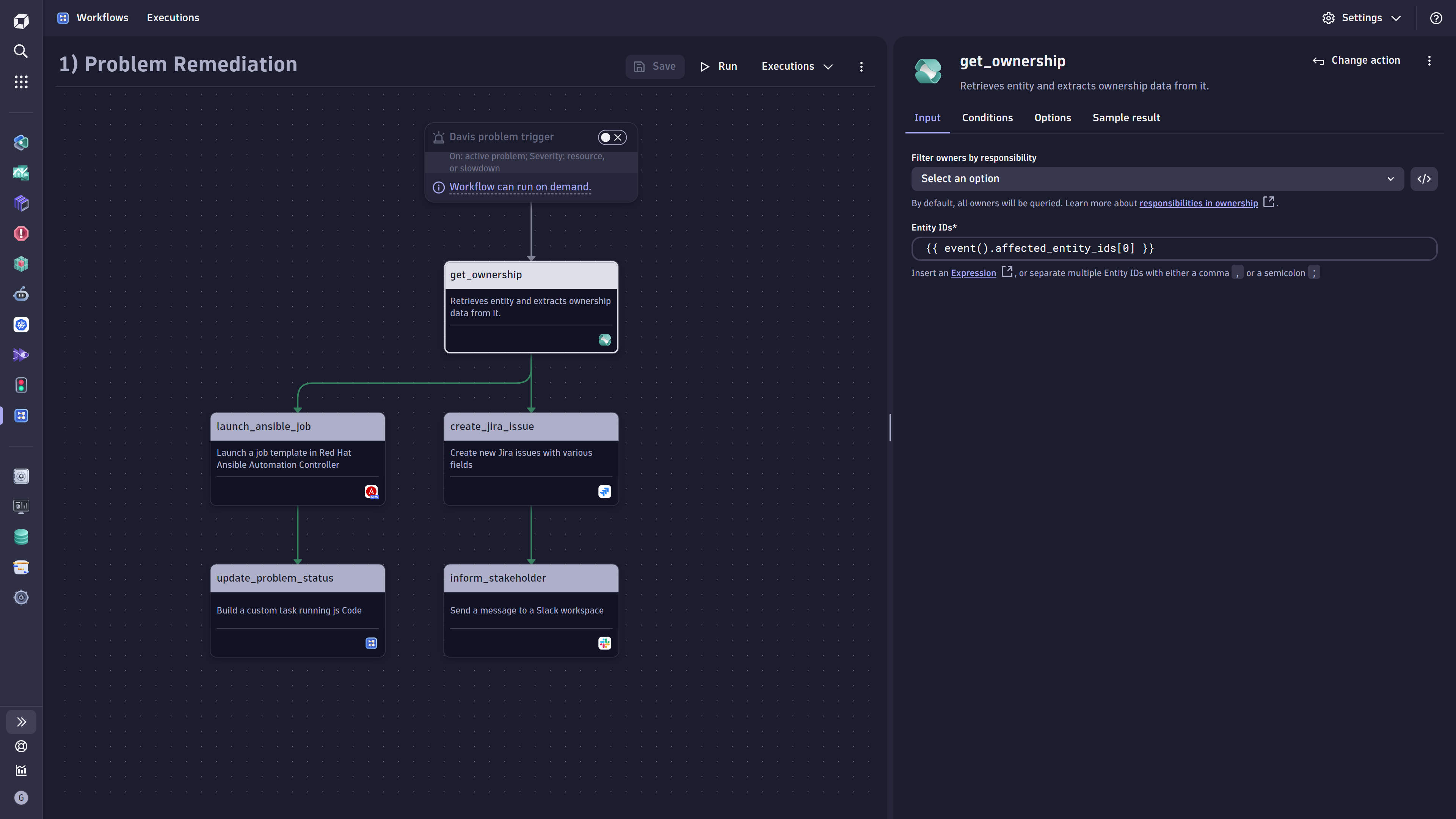Open the help question-mark icon top right
1456x819 pixels.
(x=1436, y=17)
